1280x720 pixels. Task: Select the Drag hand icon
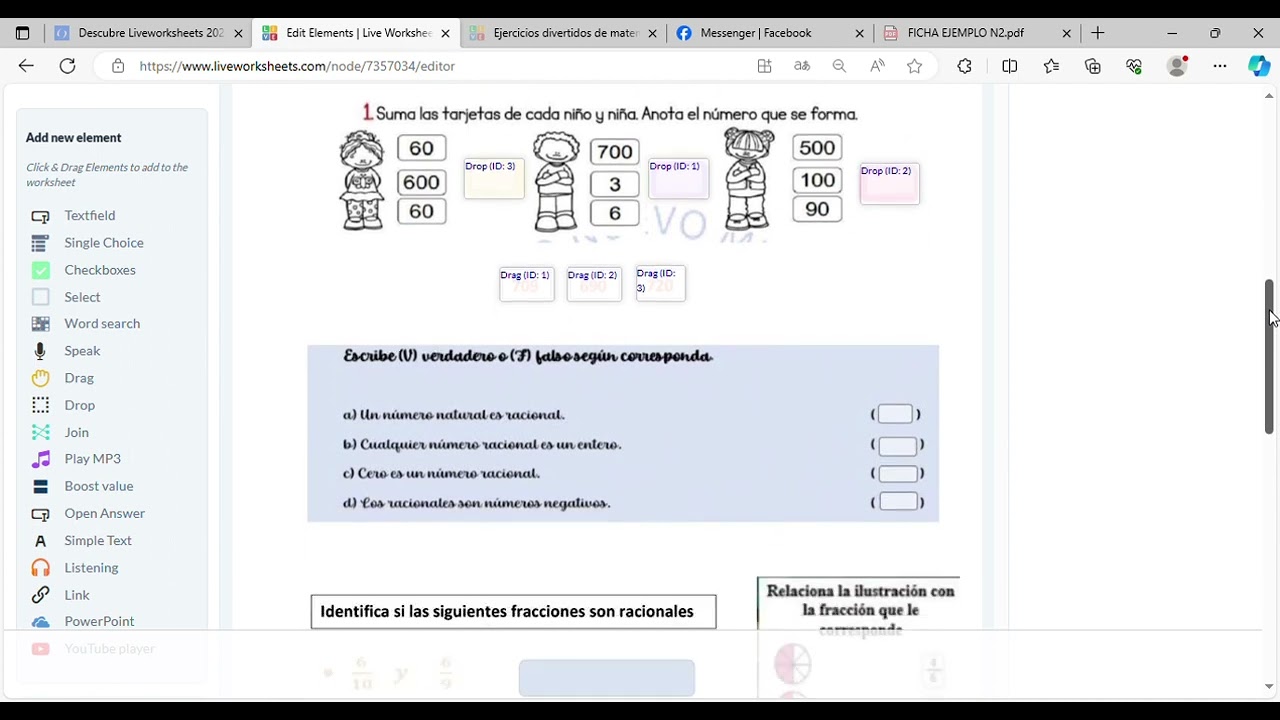[40, 378]
